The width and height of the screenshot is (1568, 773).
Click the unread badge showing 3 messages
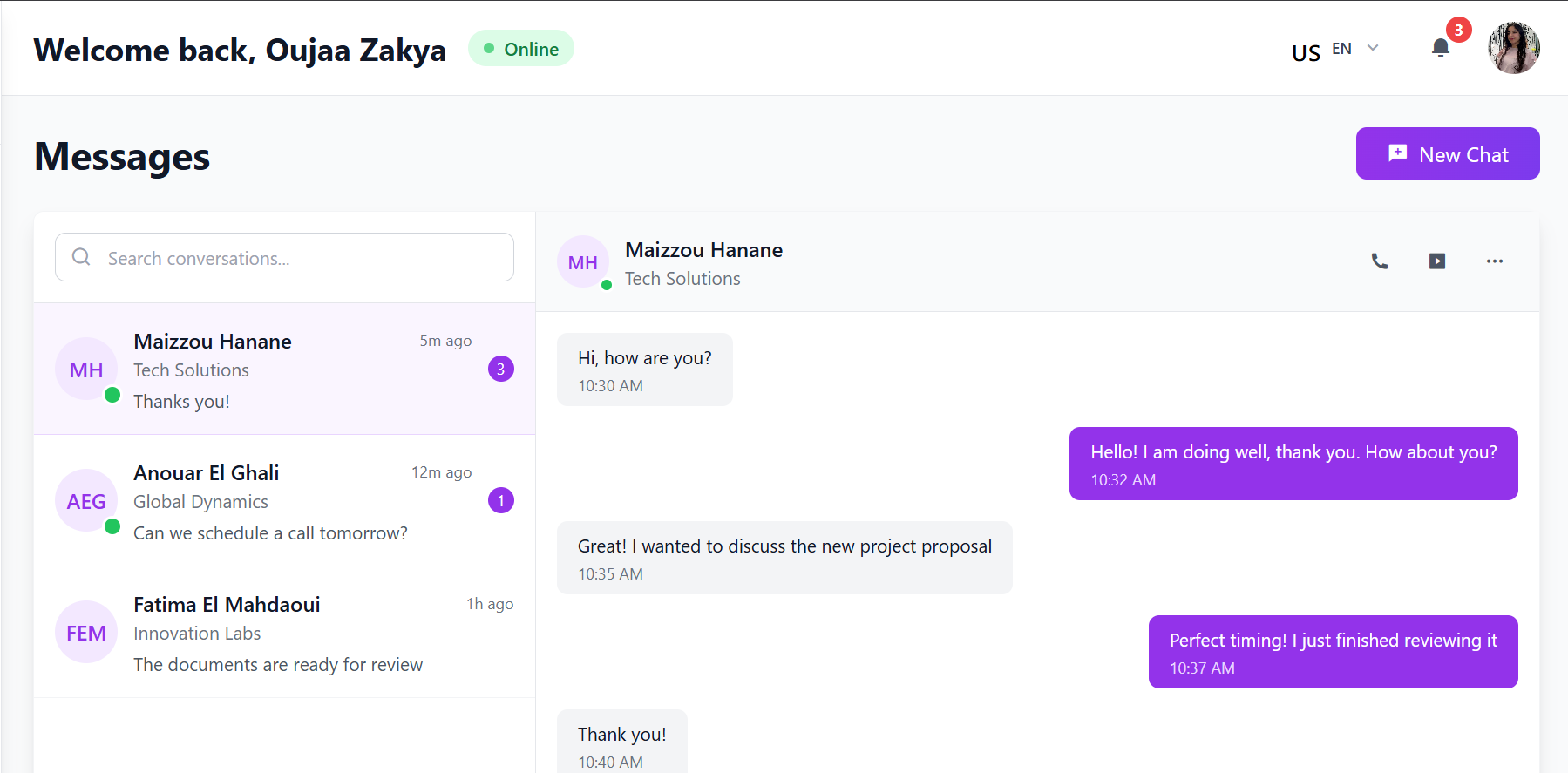tap(500, 370)
